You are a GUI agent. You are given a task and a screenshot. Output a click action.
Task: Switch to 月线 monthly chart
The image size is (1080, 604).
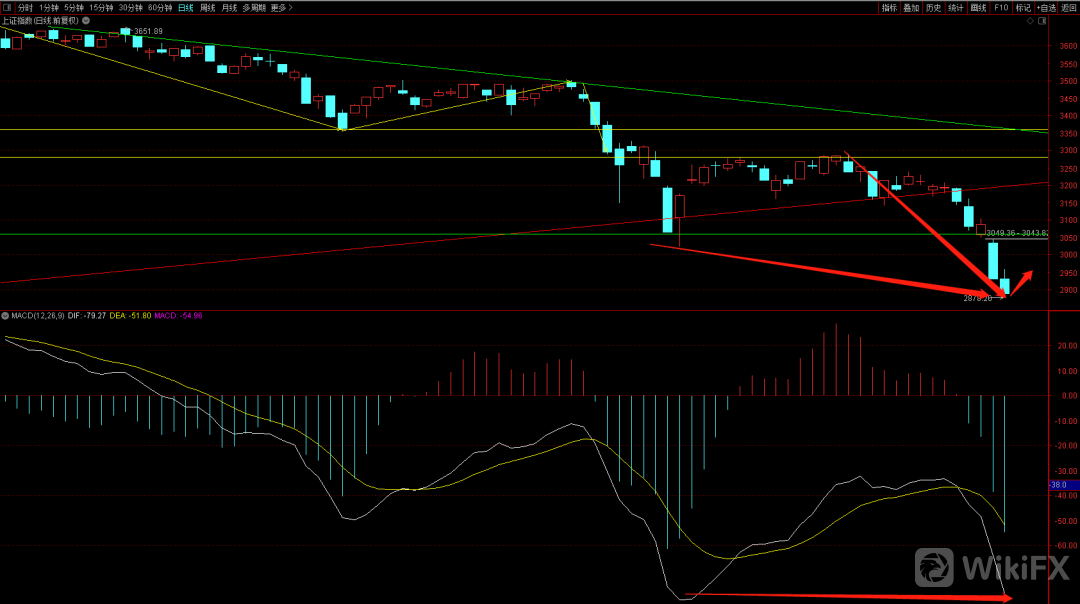[230, 7]
